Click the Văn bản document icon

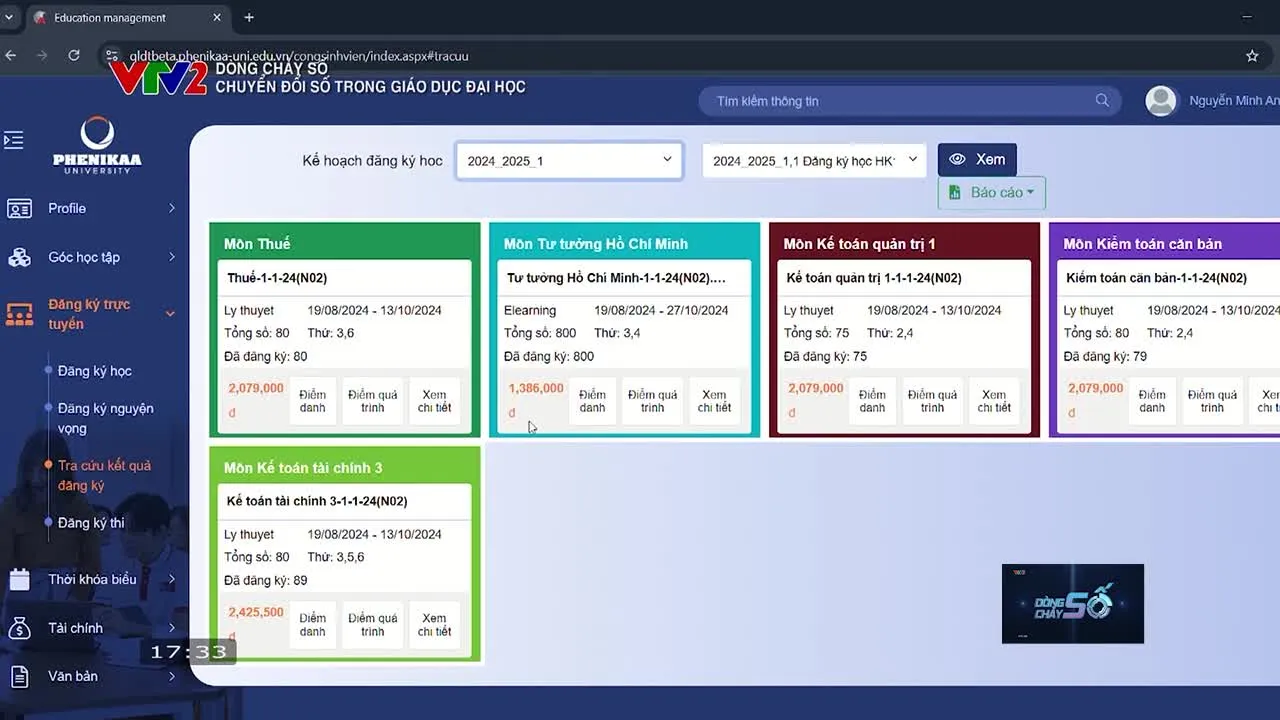click(x=19, y=676)
